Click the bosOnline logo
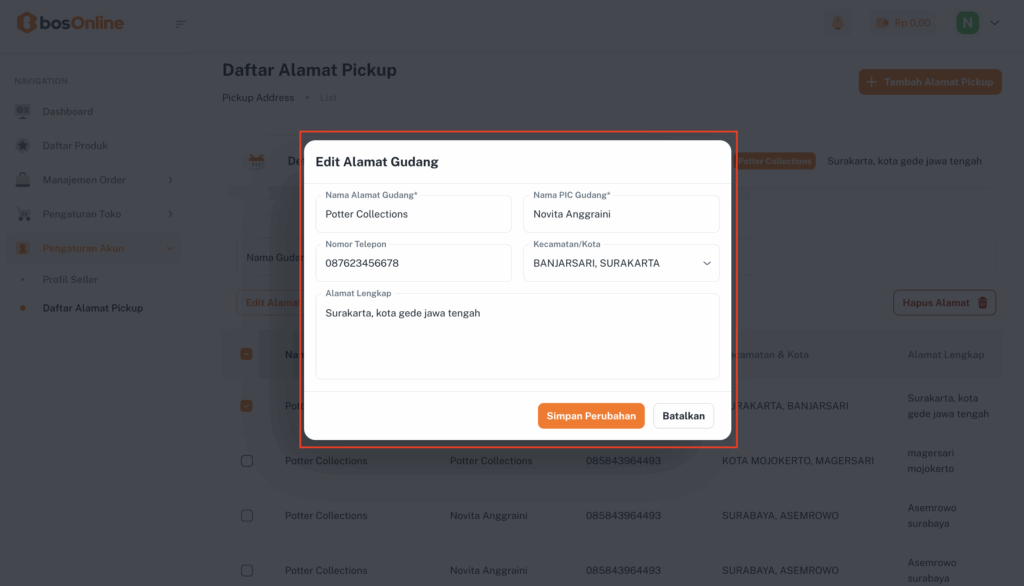The width and height of the screenshot is (1024, 586). click(x=70, y=22)
